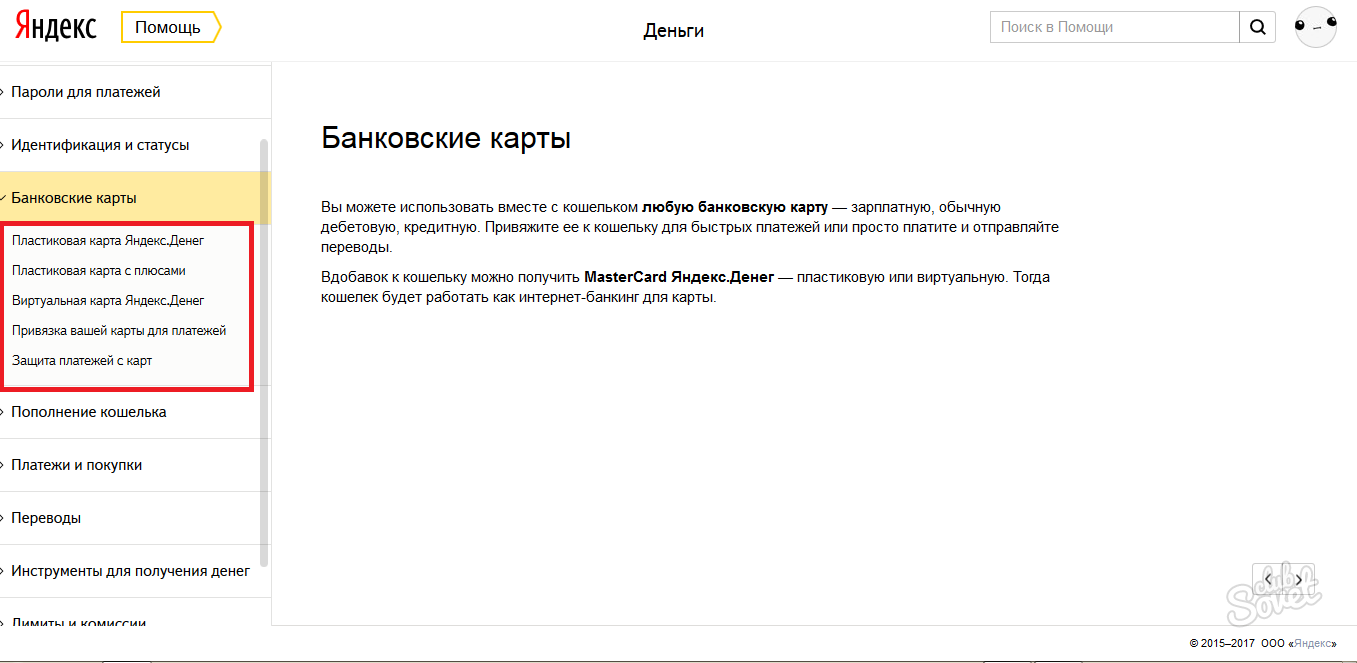The height and width of the screenshot is (663, 1357).
Task: Open Виртуальная карта Яндекс.Денег subsection
Action: tap(108, 300)
